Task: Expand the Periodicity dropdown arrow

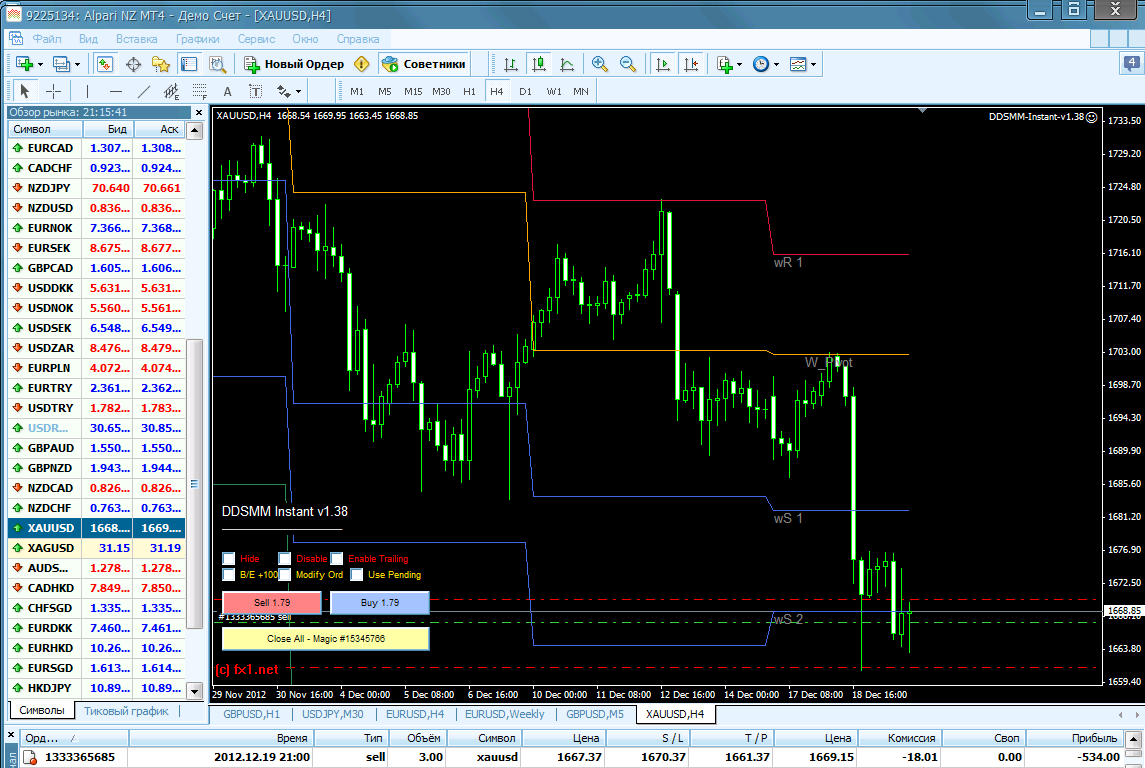Action: (x=776, y=64)
